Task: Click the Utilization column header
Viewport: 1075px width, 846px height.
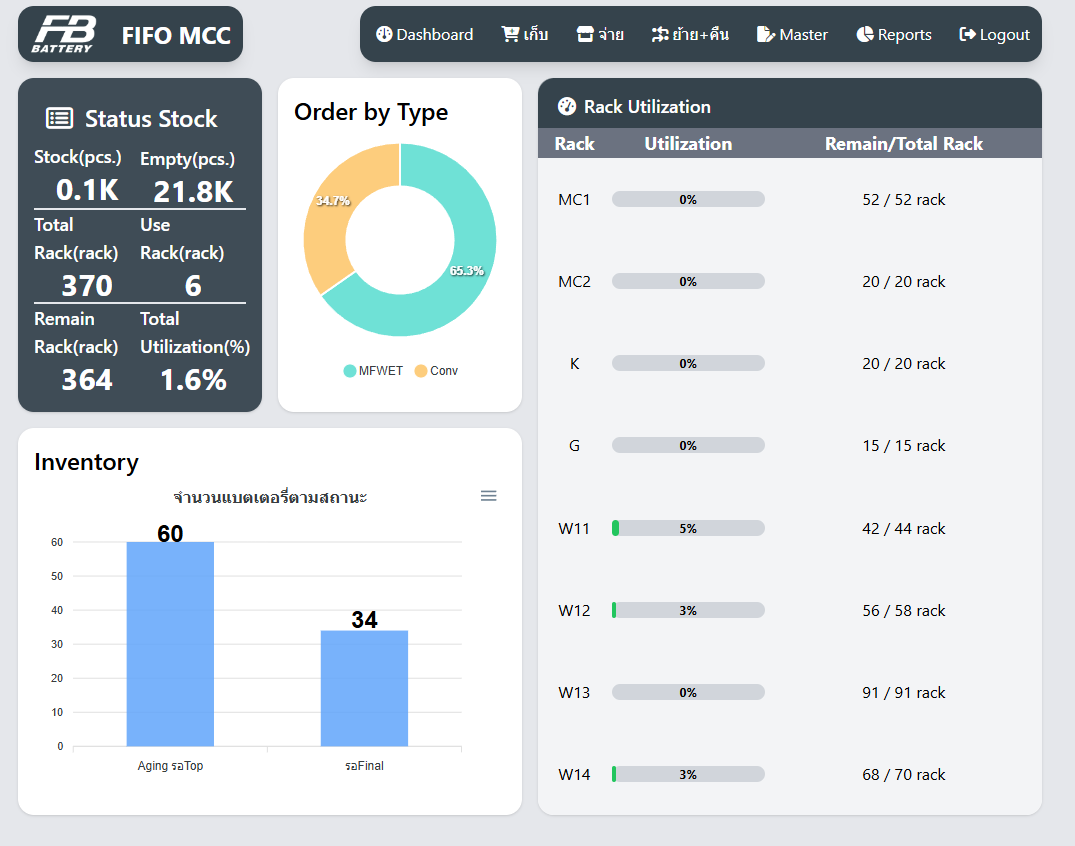Action: (x=688, y=143)
